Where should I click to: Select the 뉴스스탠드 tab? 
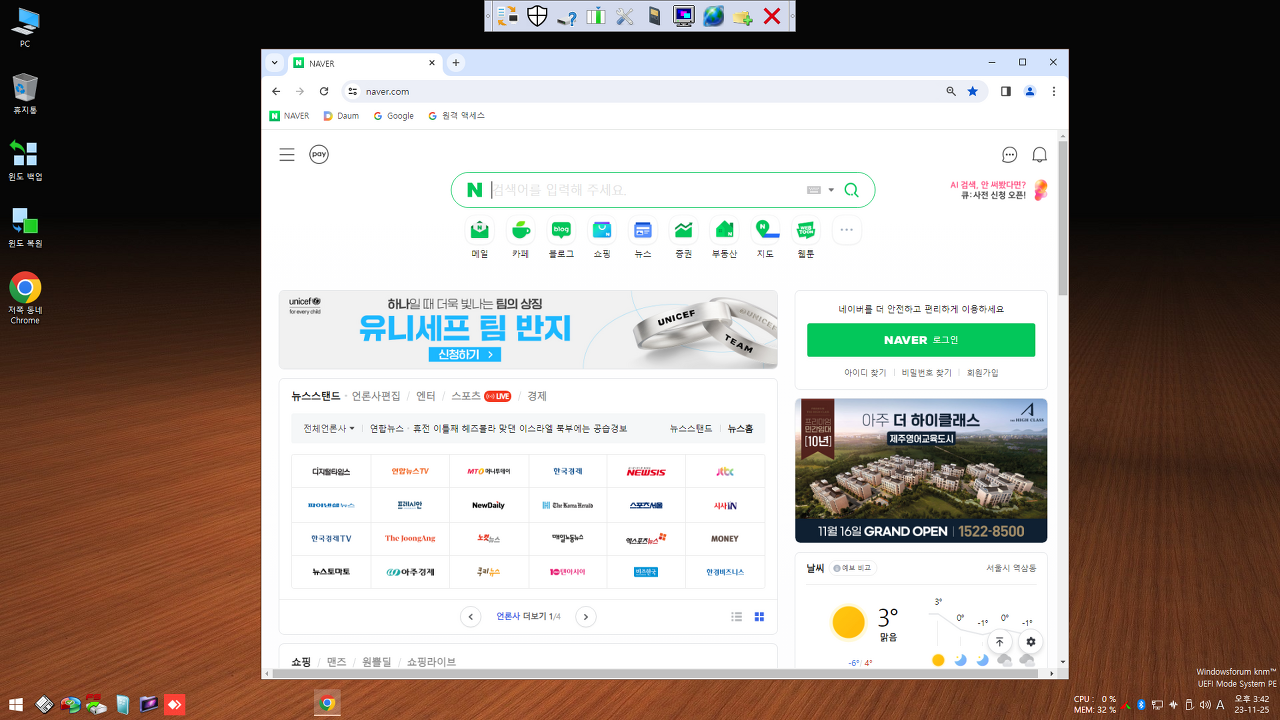316,396
